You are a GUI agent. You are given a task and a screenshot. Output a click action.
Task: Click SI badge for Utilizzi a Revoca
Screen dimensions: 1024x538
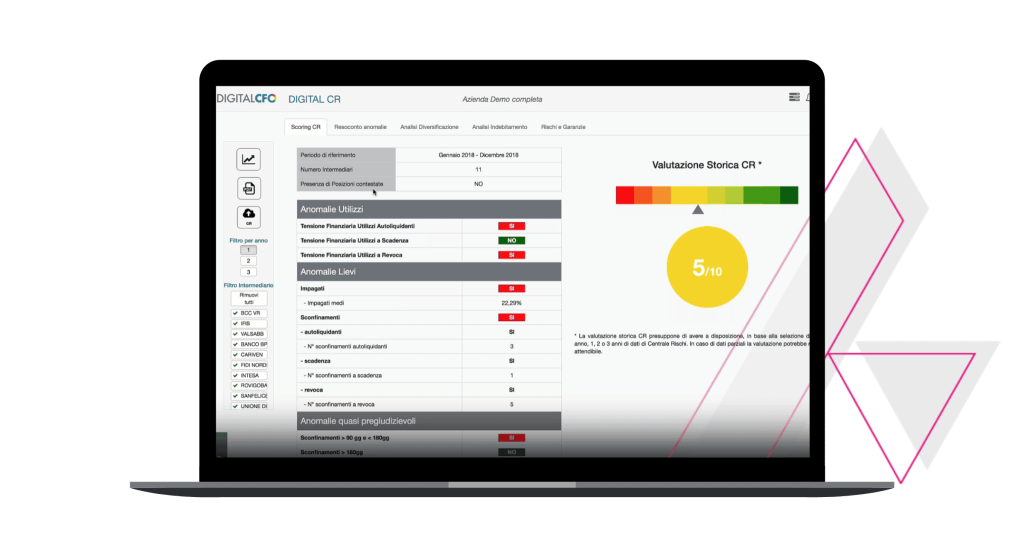click(x=511, y=255)
